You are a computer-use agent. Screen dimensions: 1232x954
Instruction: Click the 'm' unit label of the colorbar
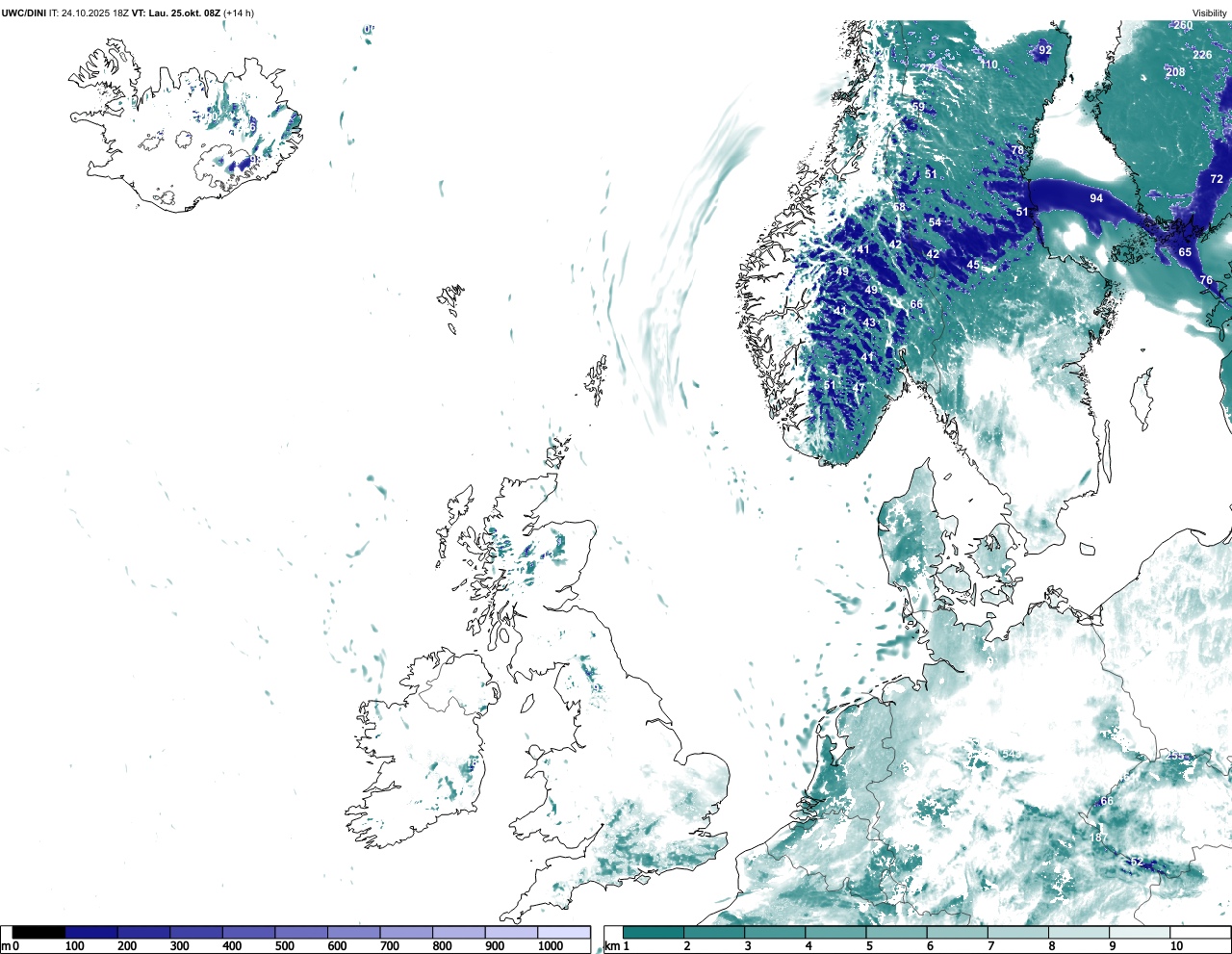[6, 946]
